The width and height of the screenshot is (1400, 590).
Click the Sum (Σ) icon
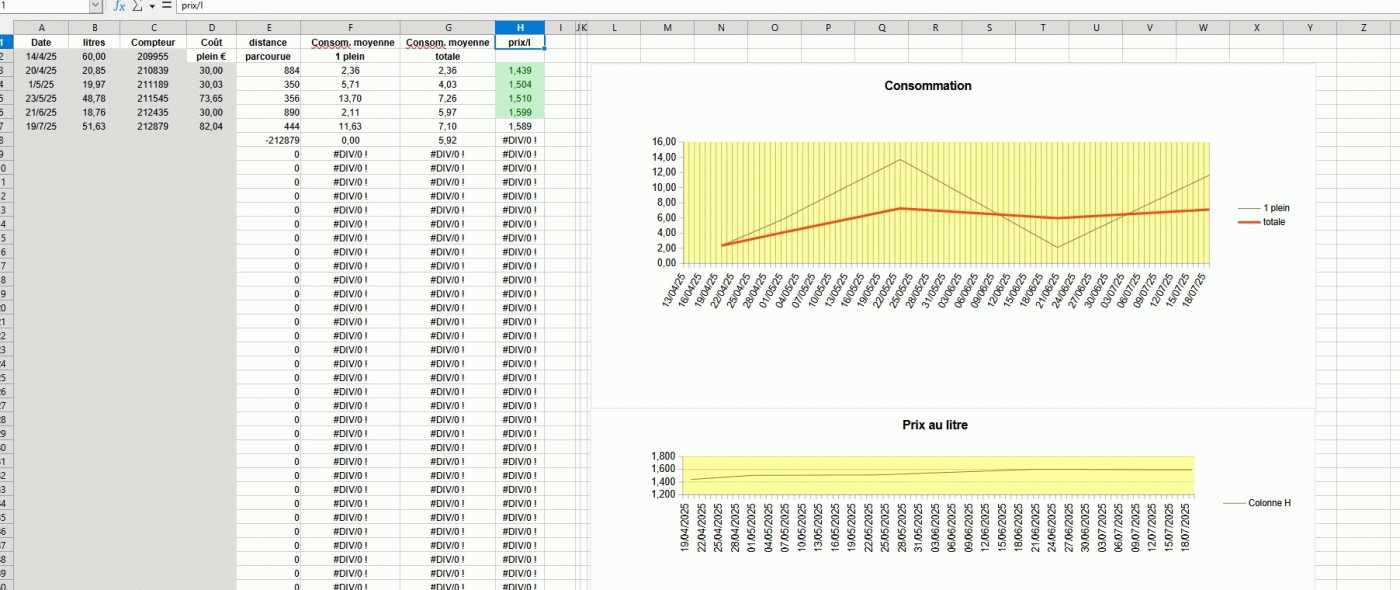coord(137,6)
